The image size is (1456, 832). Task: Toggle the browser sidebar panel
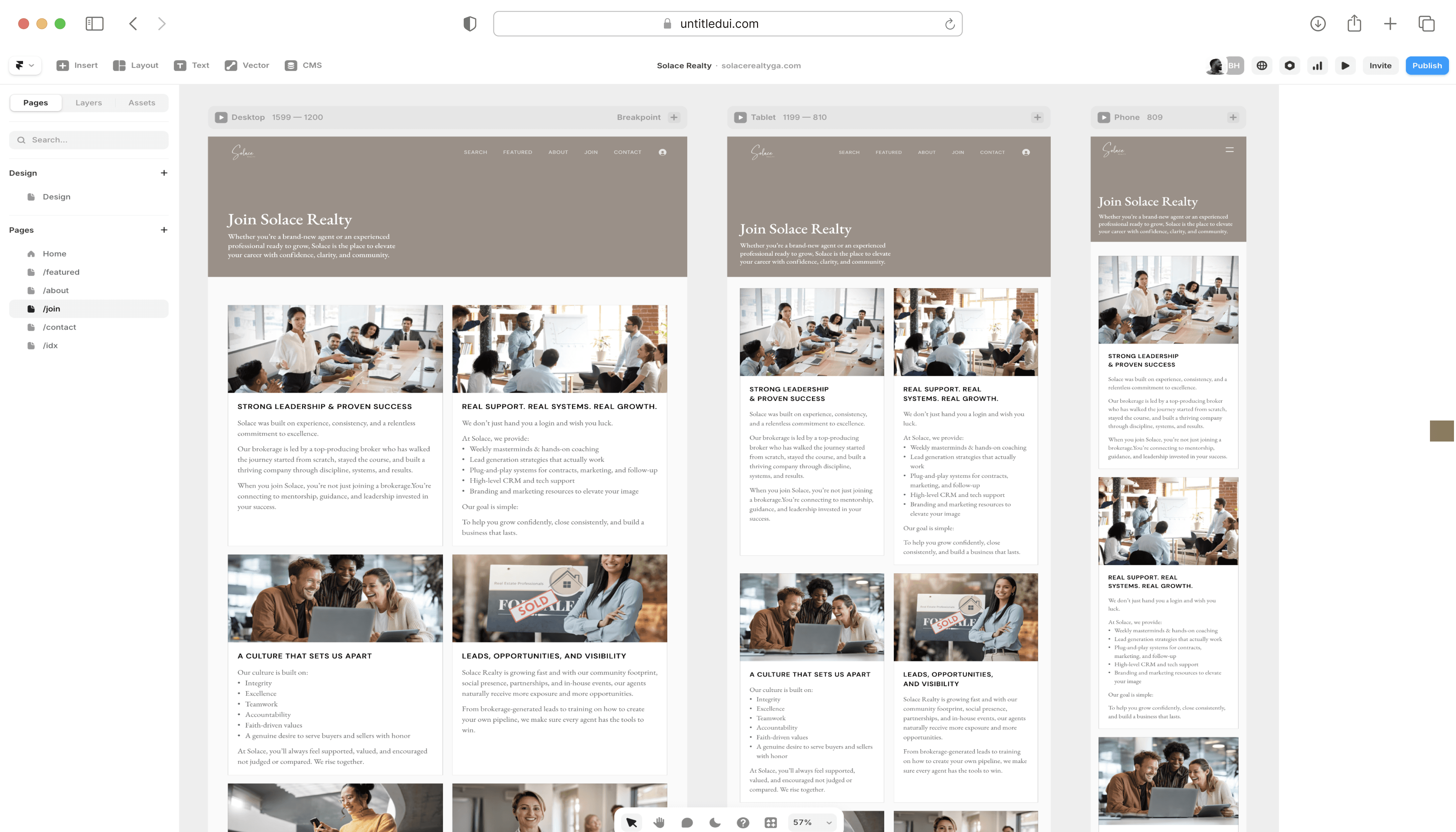94,23
